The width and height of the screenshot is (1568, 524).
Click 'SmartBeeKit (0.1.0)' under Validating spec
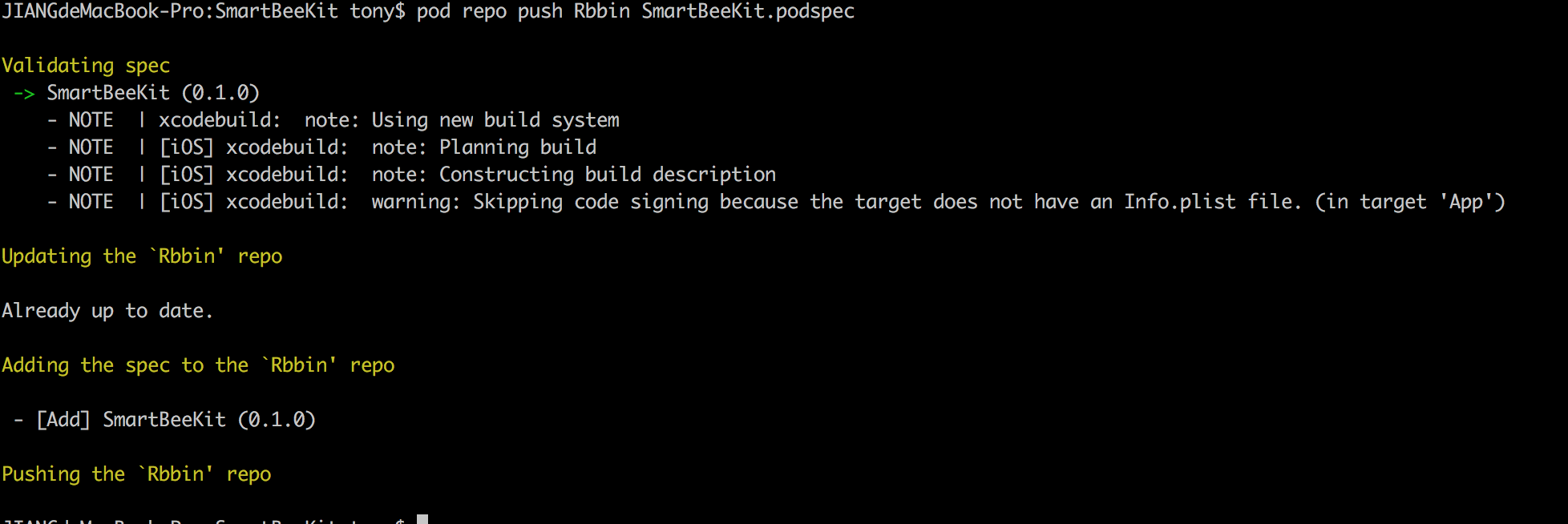[x=152, y=93]
